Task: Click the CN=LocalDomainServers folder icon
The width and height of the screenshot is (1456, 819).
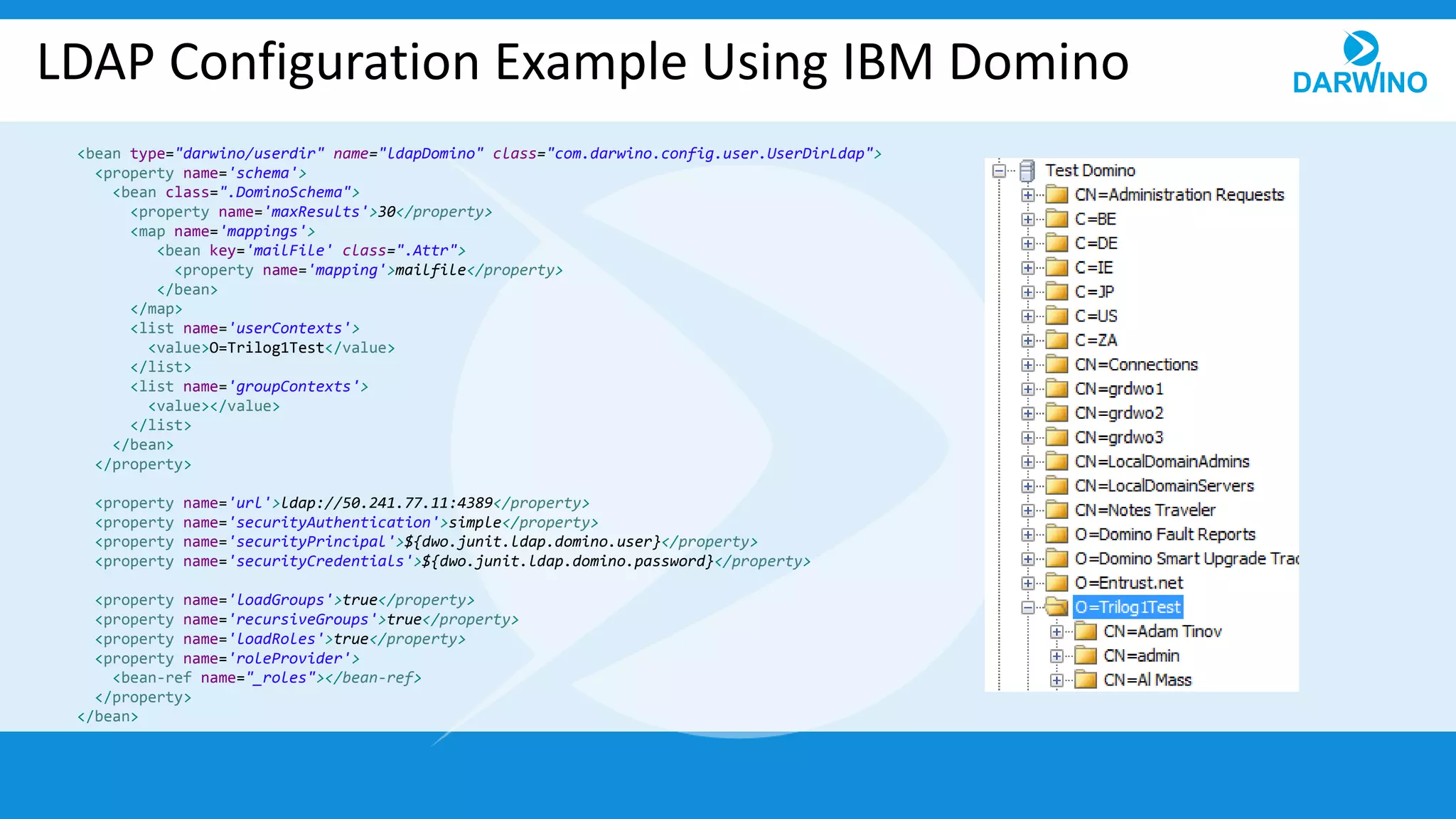Action: [1056, 486]
